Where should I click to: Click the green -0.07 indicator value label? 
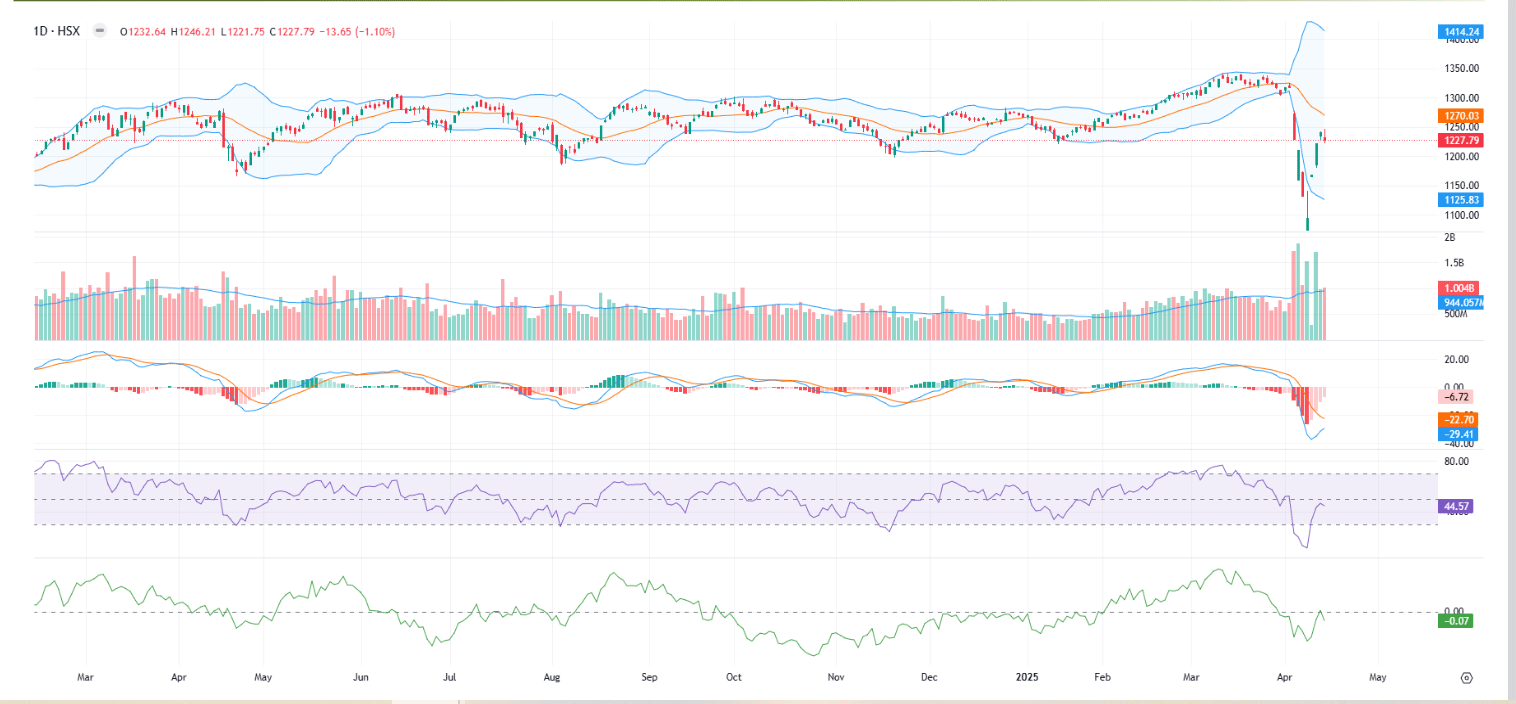pyautogui.click(x=1455, y=621)
